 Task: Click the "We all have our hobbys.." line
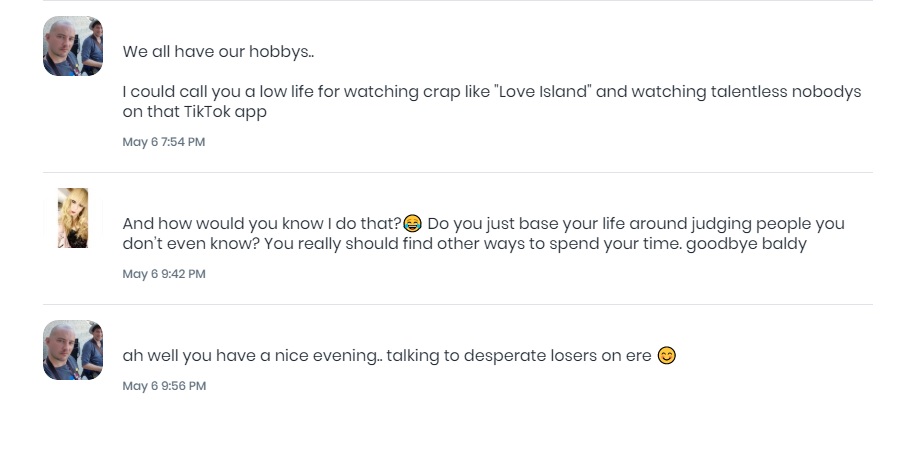pyautogui.click(x=218, y=52)
